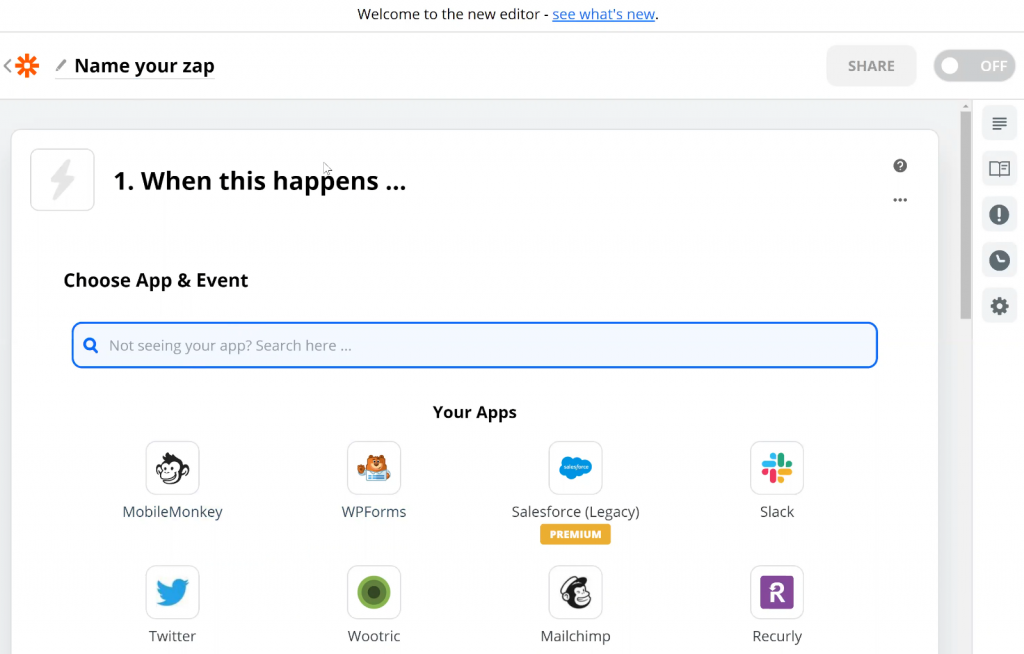Choose the WPForms app icon

[374, 468]
